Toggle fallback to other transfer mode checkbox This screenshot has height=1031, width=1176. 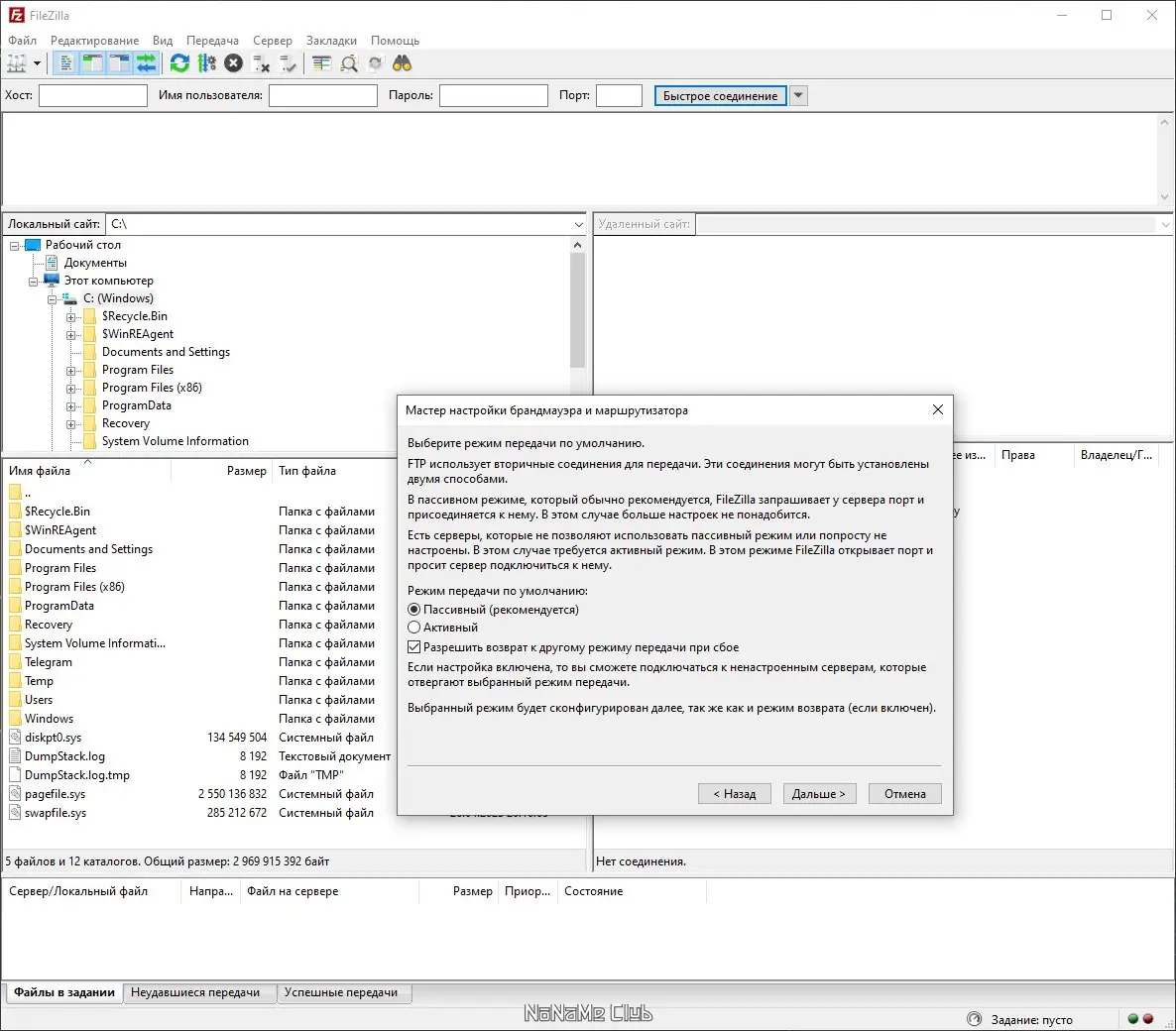414,647
